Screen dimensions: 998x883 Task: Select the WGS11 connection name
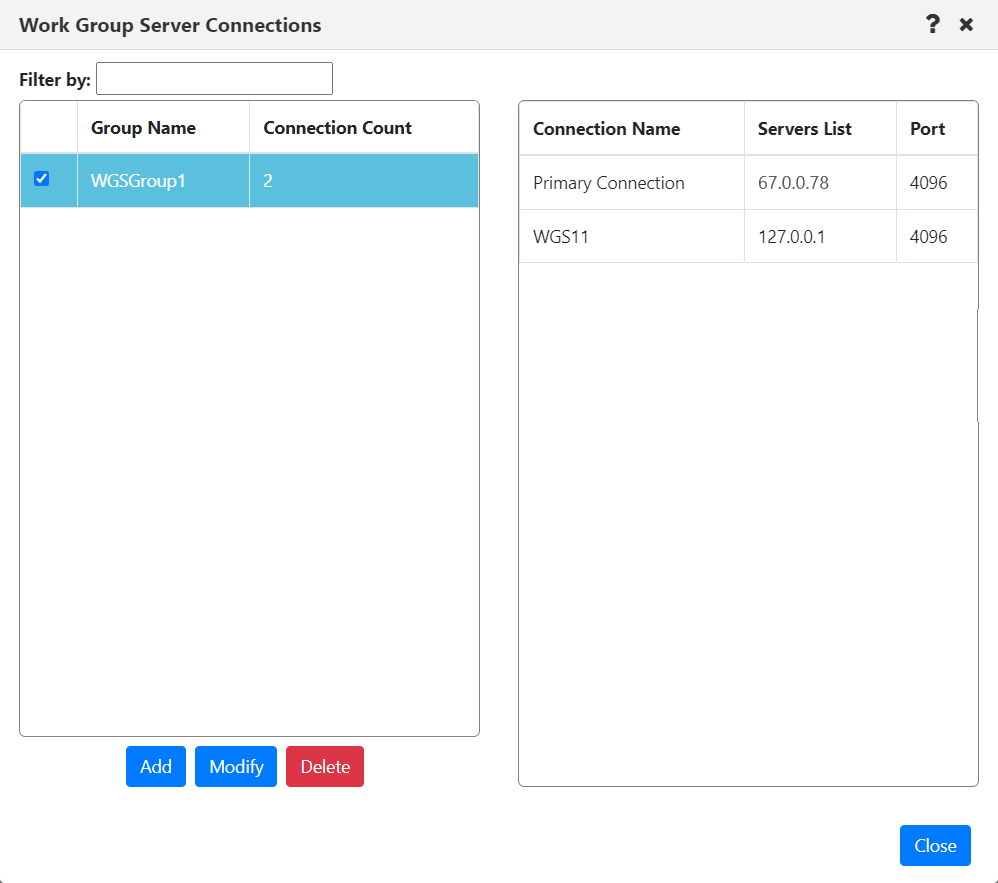(561, 237)
